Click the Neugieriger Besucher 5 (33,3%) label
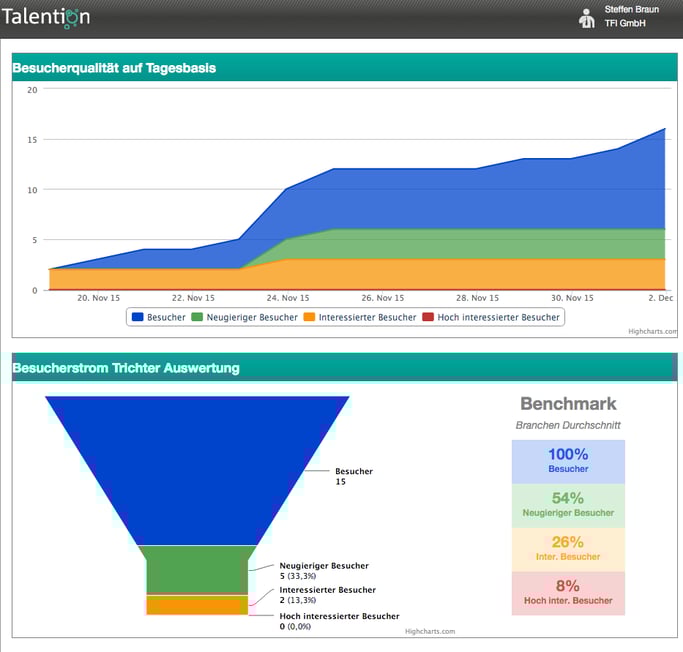This screenshot has width=683, height=652. tap(324, 571)
